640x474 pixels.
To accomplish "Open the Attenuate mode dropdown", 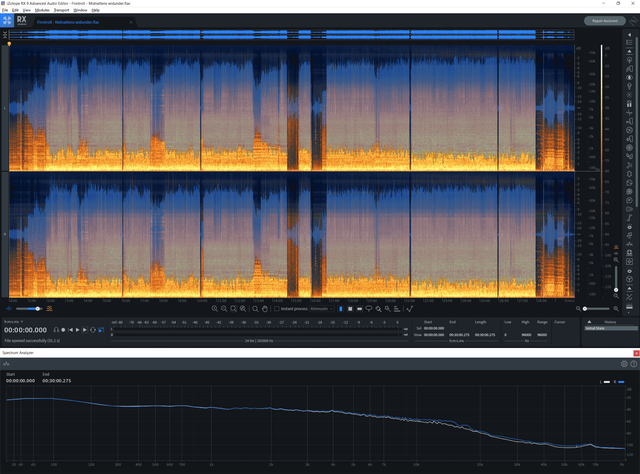I will [321, 309].
